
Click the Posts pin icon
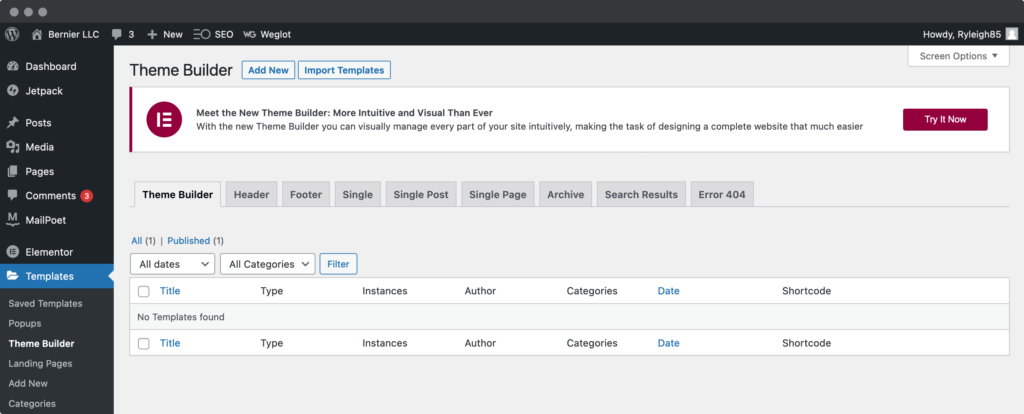[12, 123]
